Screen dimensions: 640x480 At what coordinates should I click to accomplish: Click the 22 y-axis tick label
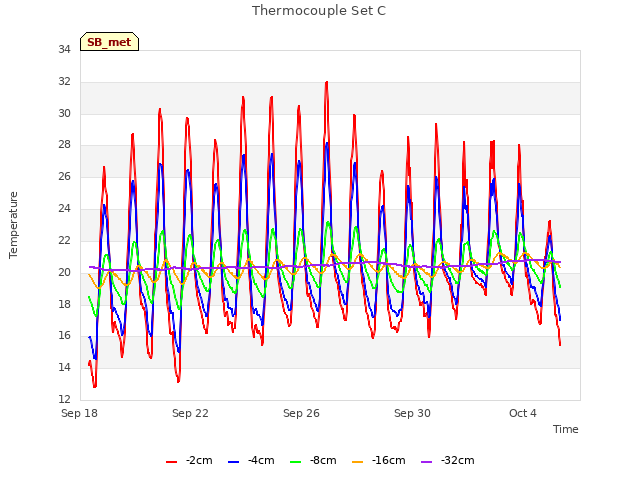64,240
